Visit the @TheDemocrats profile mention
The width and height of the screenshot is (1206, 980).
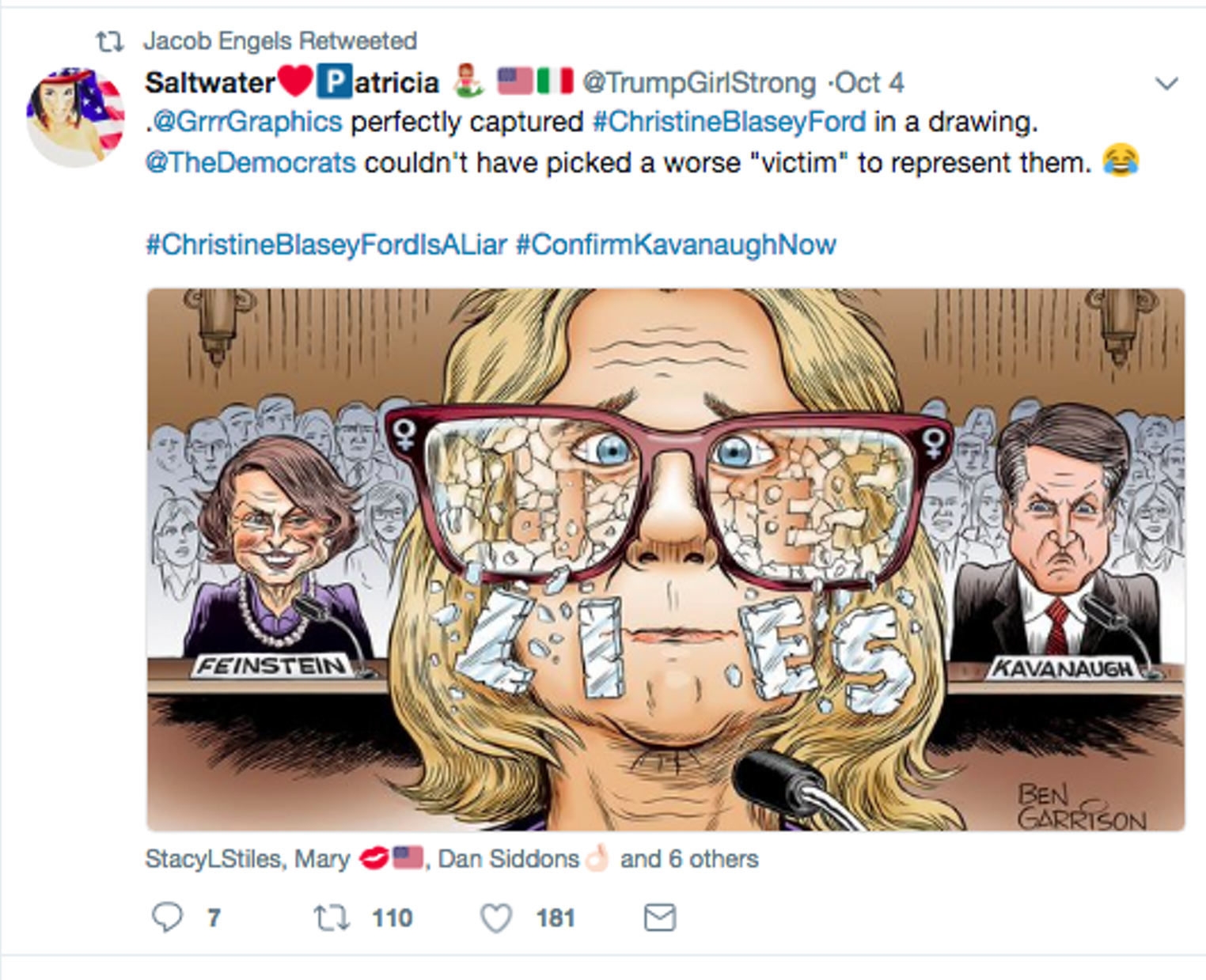tap(251, 162)
